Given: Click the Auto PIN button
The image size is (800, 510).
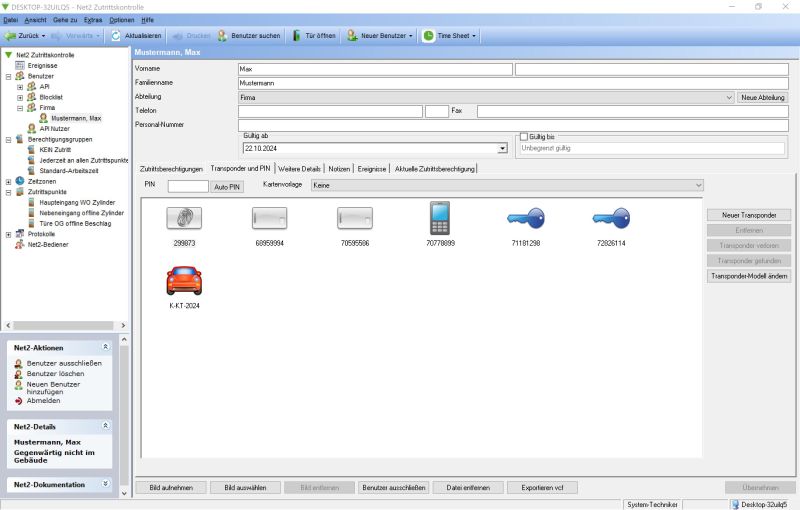Looking at the screenshot, I should pos(227,186).
